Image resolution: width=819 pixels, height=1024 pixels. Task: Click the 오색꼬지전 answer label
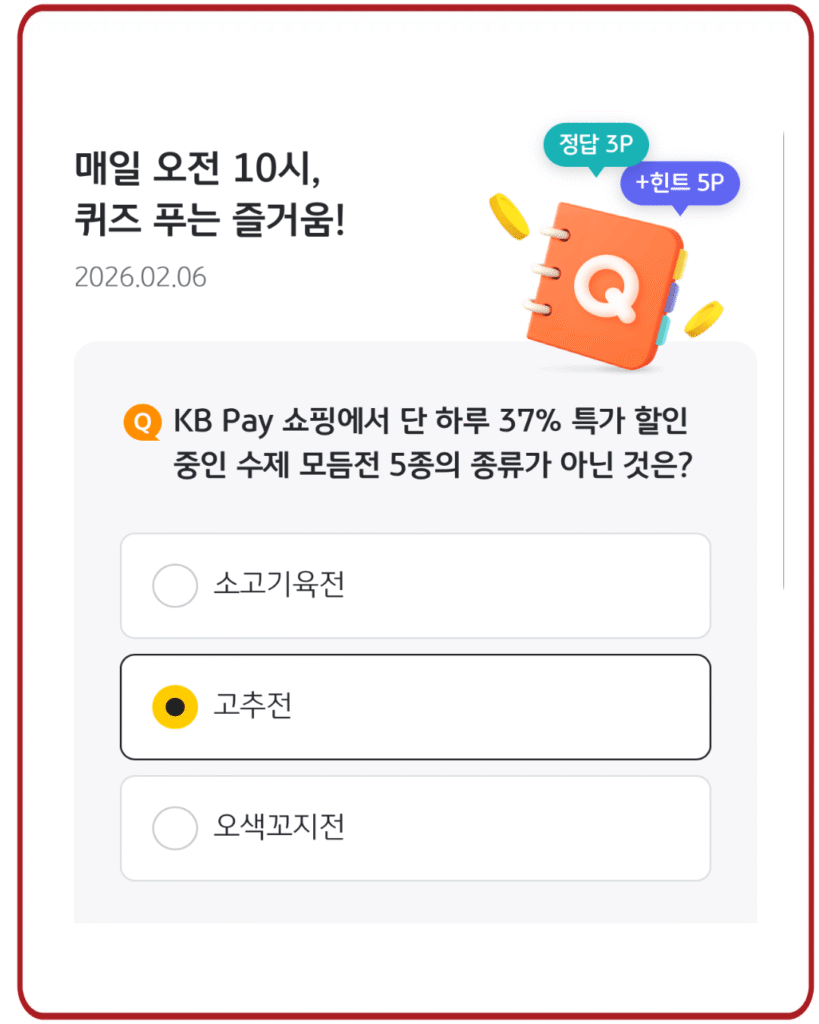tap(278, 828)
